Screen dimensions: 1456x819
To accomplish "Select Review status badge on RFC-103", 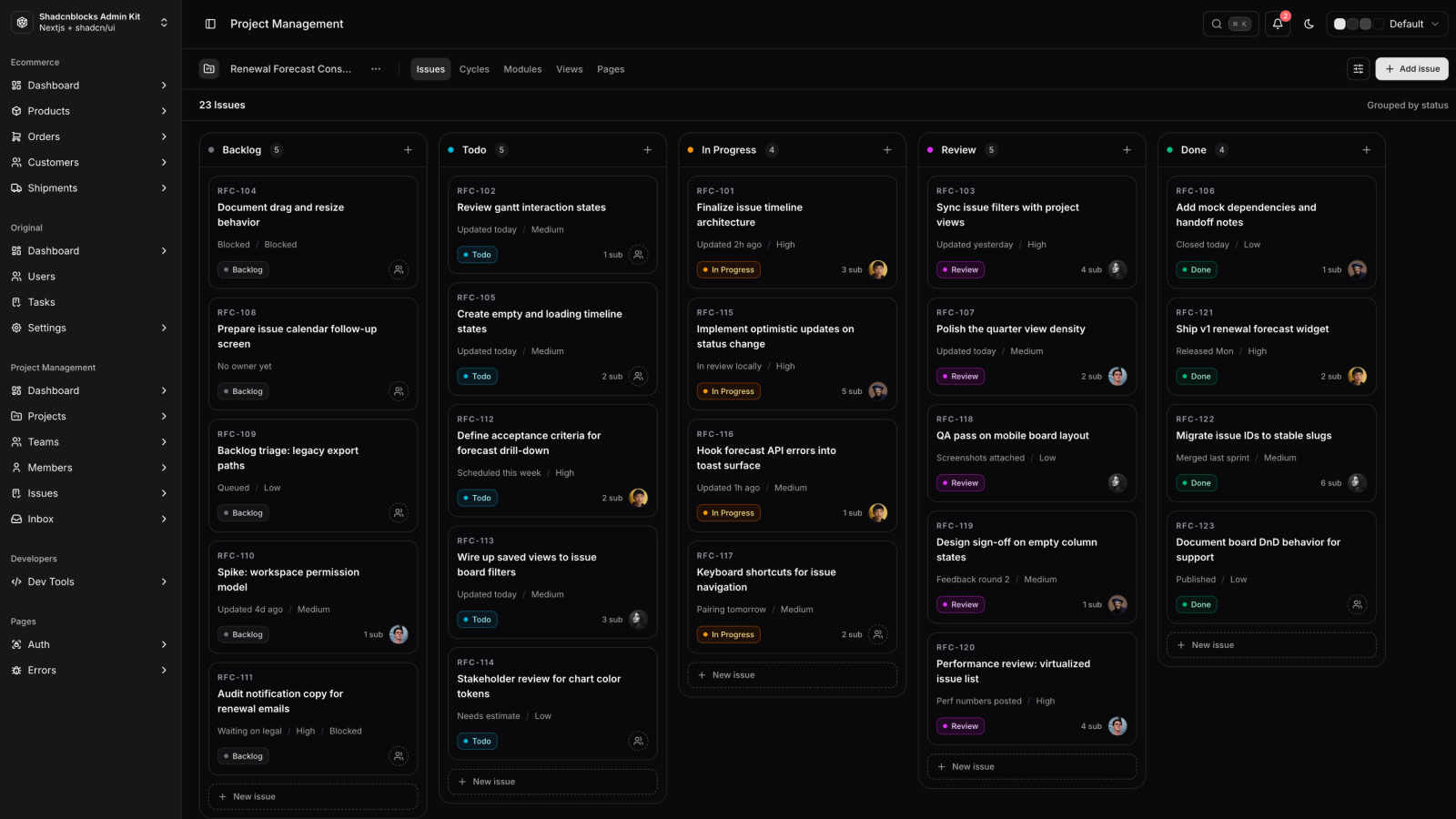I will click(x=960, y=269).
